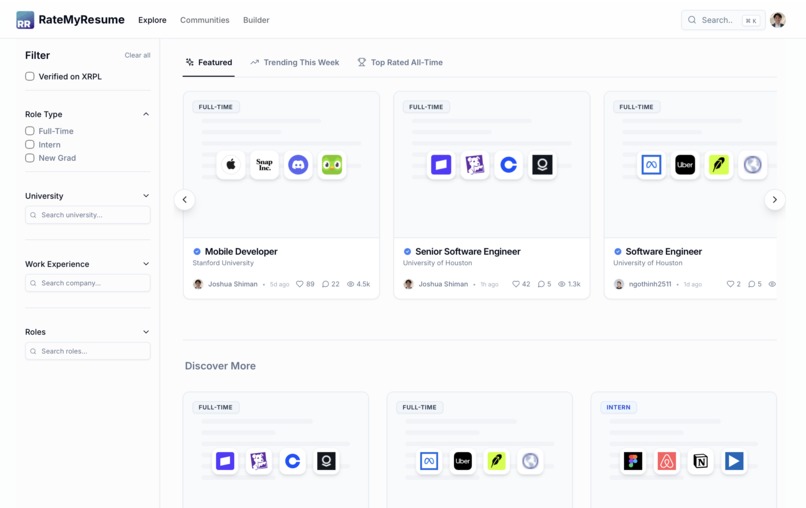The width and height of the screenshot is (806, 508).
Task: Select the Featured tab
Action: tap(209, 62)
